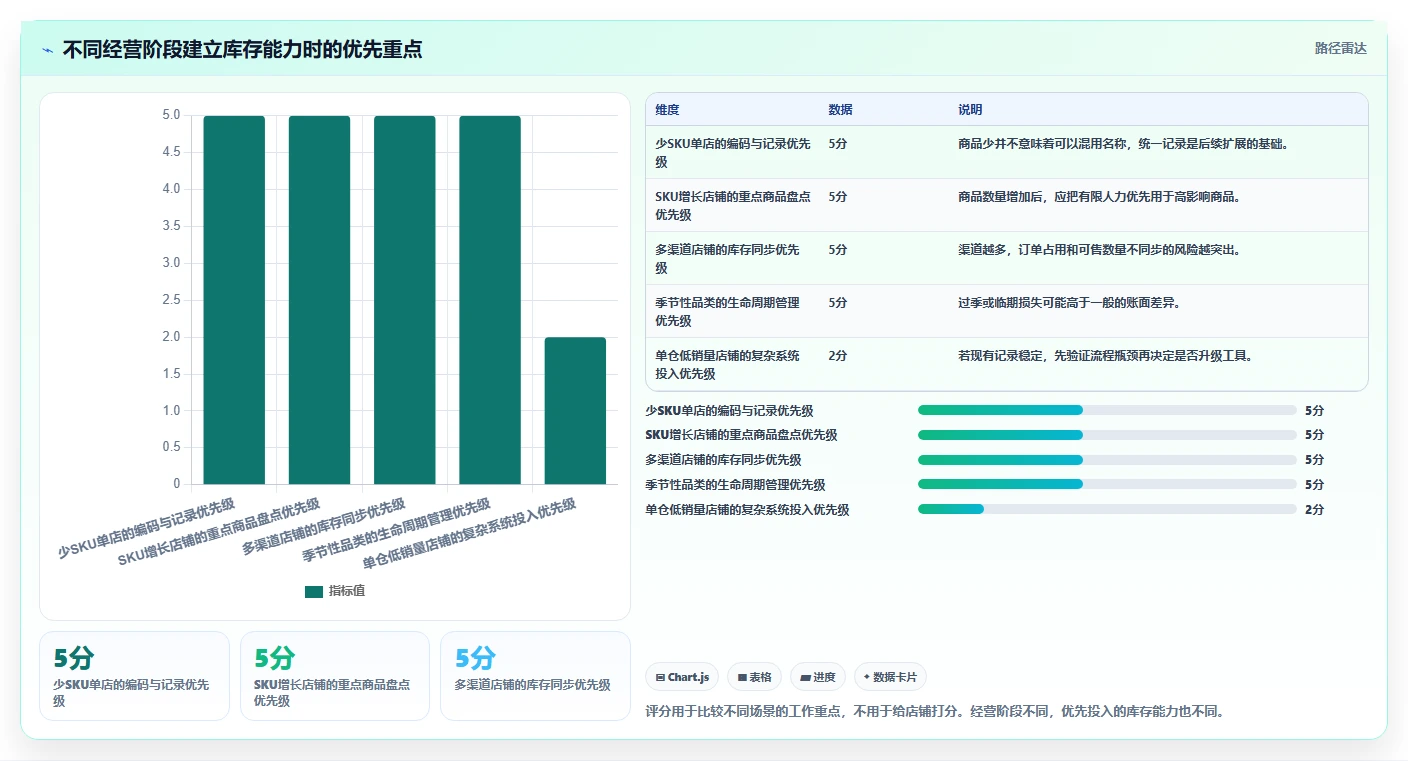Click the short bar for 单仓低销量店铺的复杂系统投入优先级
The width and height of the screenshot is (1408, 761).
[x=575, y=411]
